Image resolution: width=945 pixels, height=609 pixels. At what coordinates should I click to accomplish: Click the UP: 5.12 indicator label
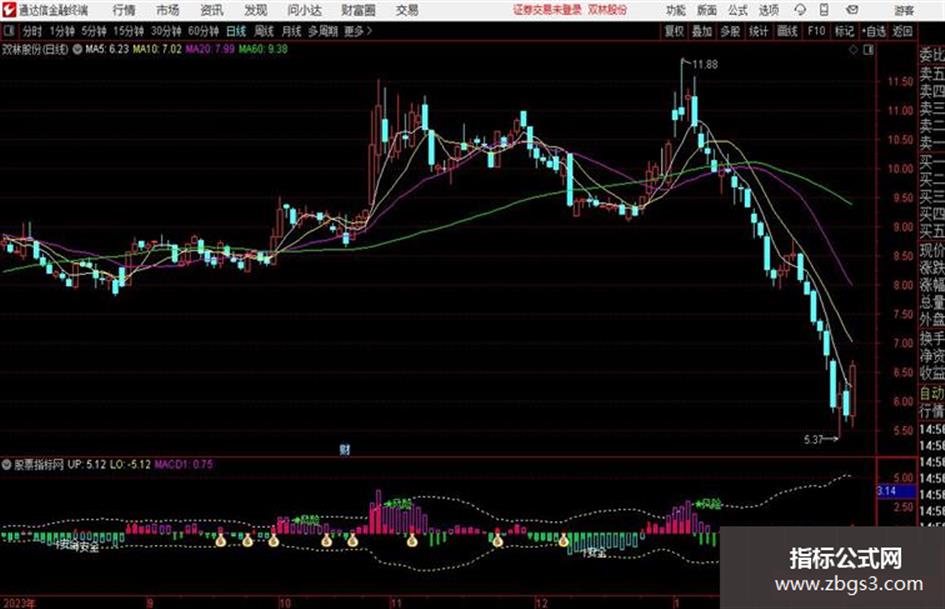[x=87, y=464]
